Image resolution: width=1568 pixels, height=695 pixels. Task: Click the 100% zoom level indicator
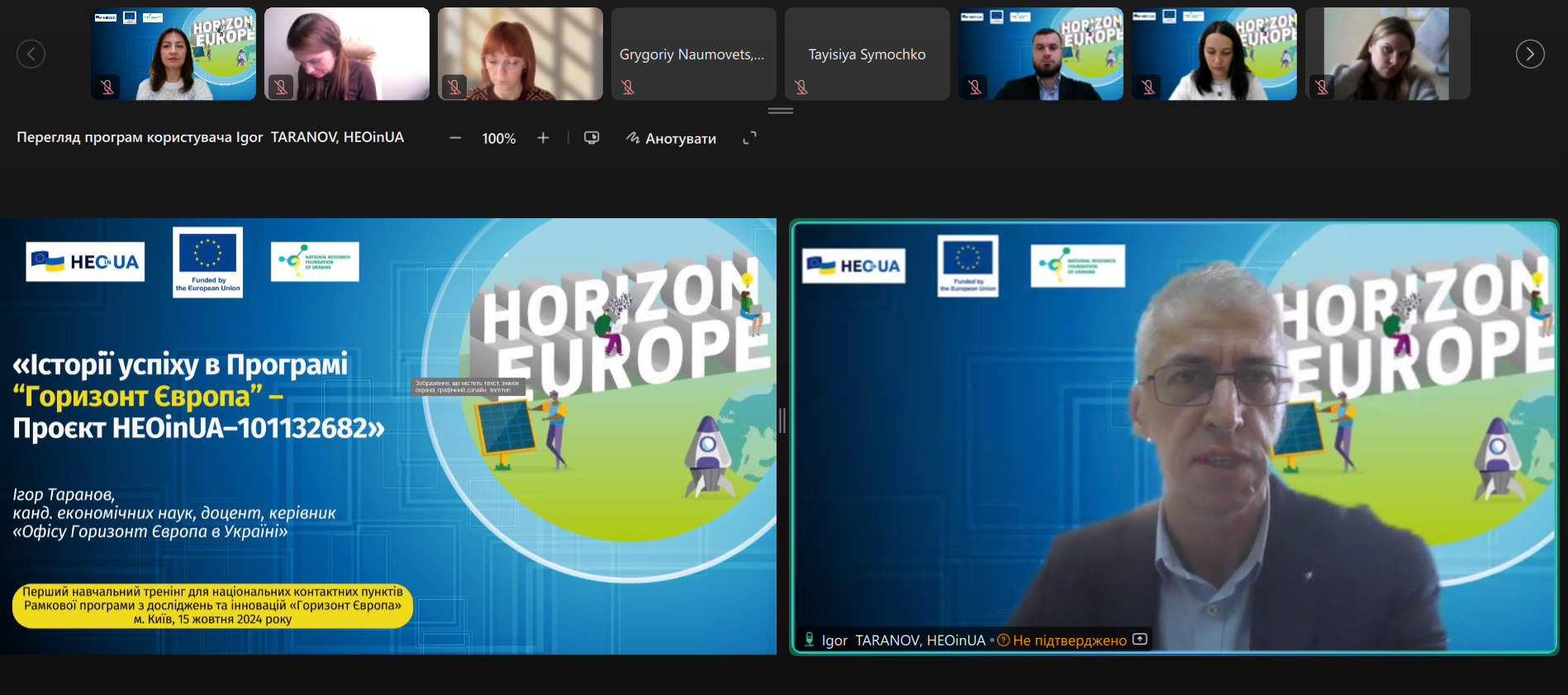click(x=499, y=139)
